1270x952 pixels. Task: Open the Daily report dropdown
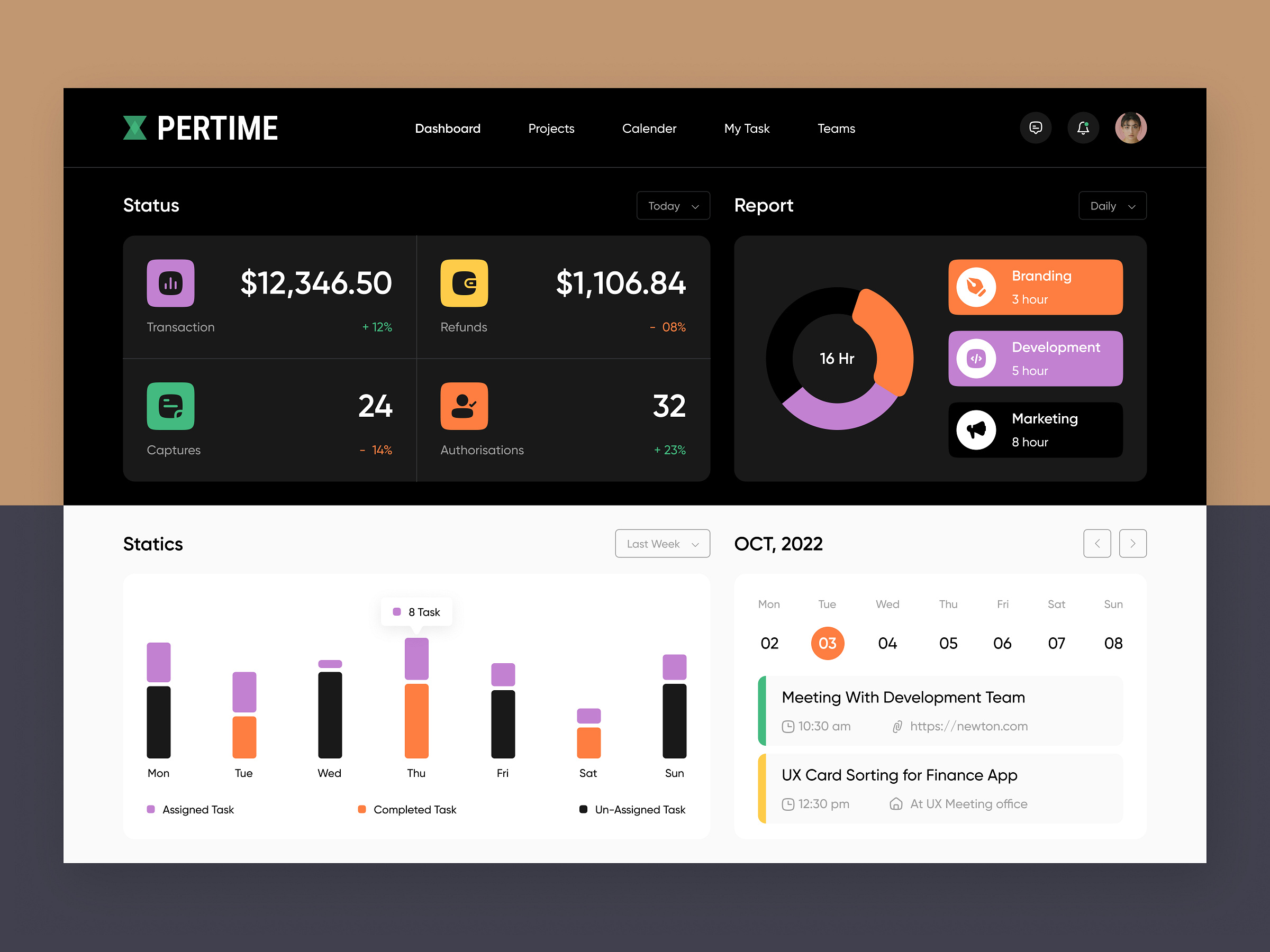click(1112, 206)
